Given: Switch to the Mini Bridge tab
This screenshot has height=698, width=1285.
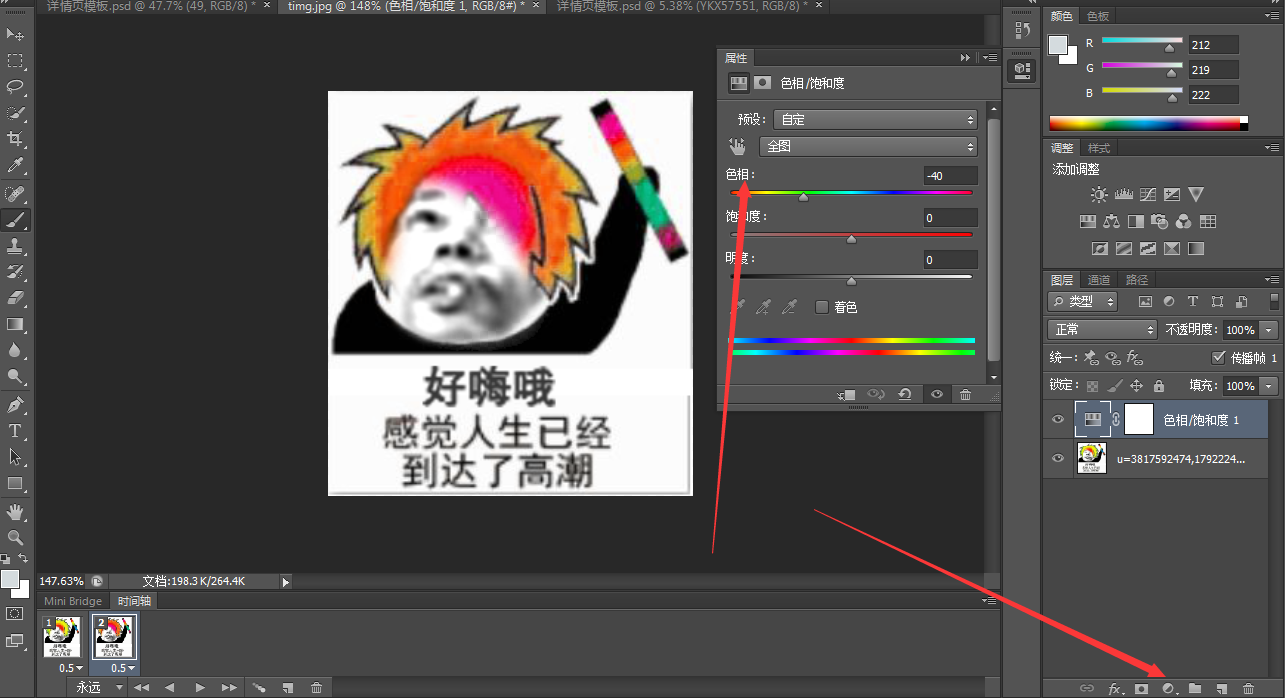Looking at the screenshot, I should [x=73, y=601].
